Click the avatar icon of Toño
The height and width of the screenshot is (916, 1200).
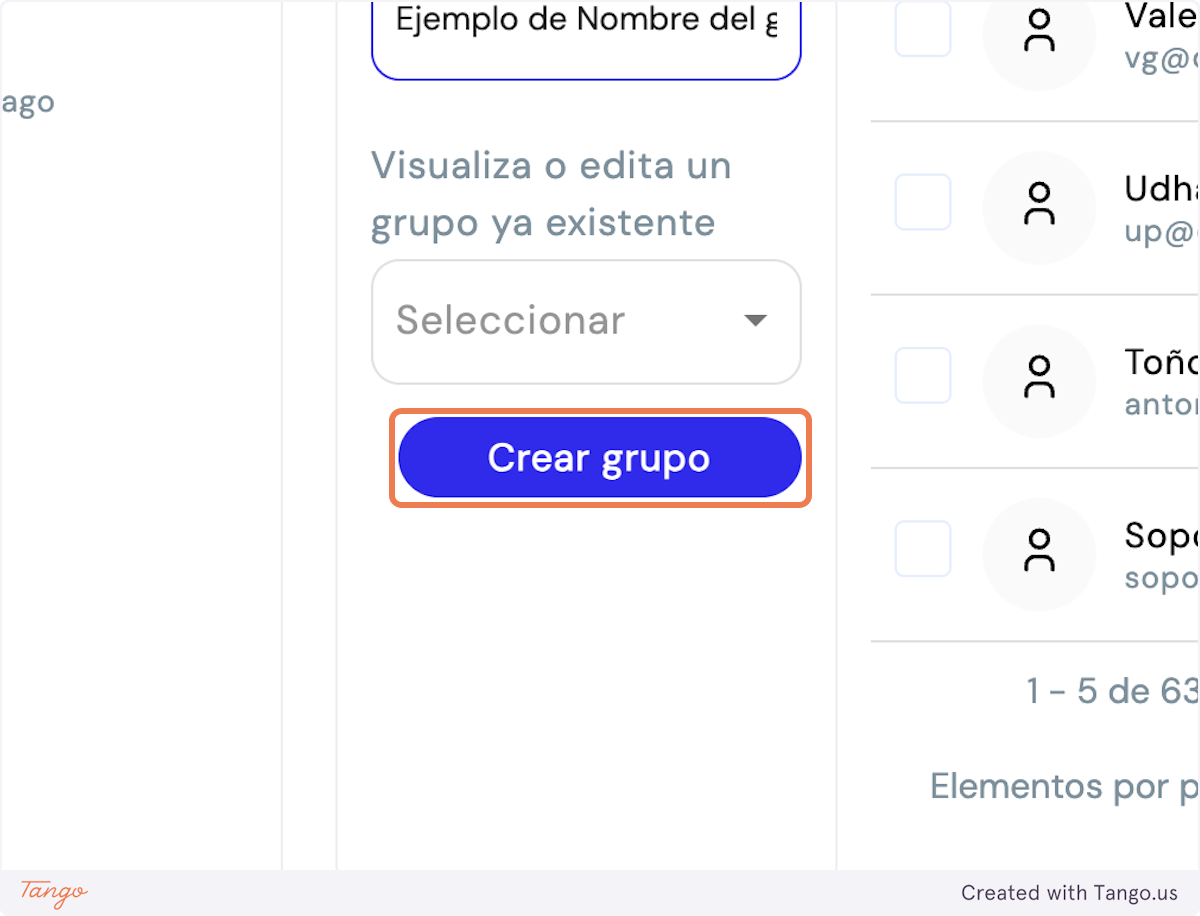(x=1040, y=380)
